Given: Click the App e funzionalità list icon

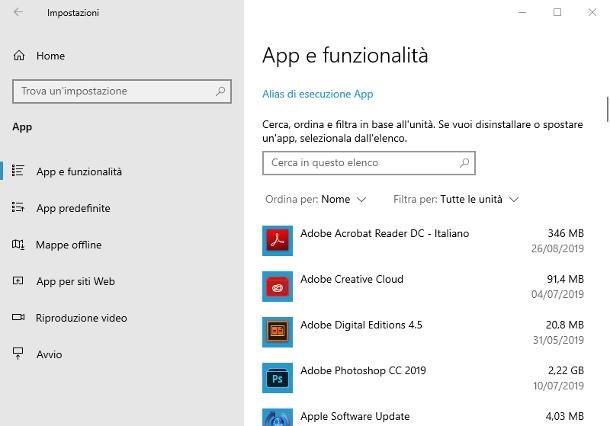Looking at the screenshot, I should [x=18, y=171].
